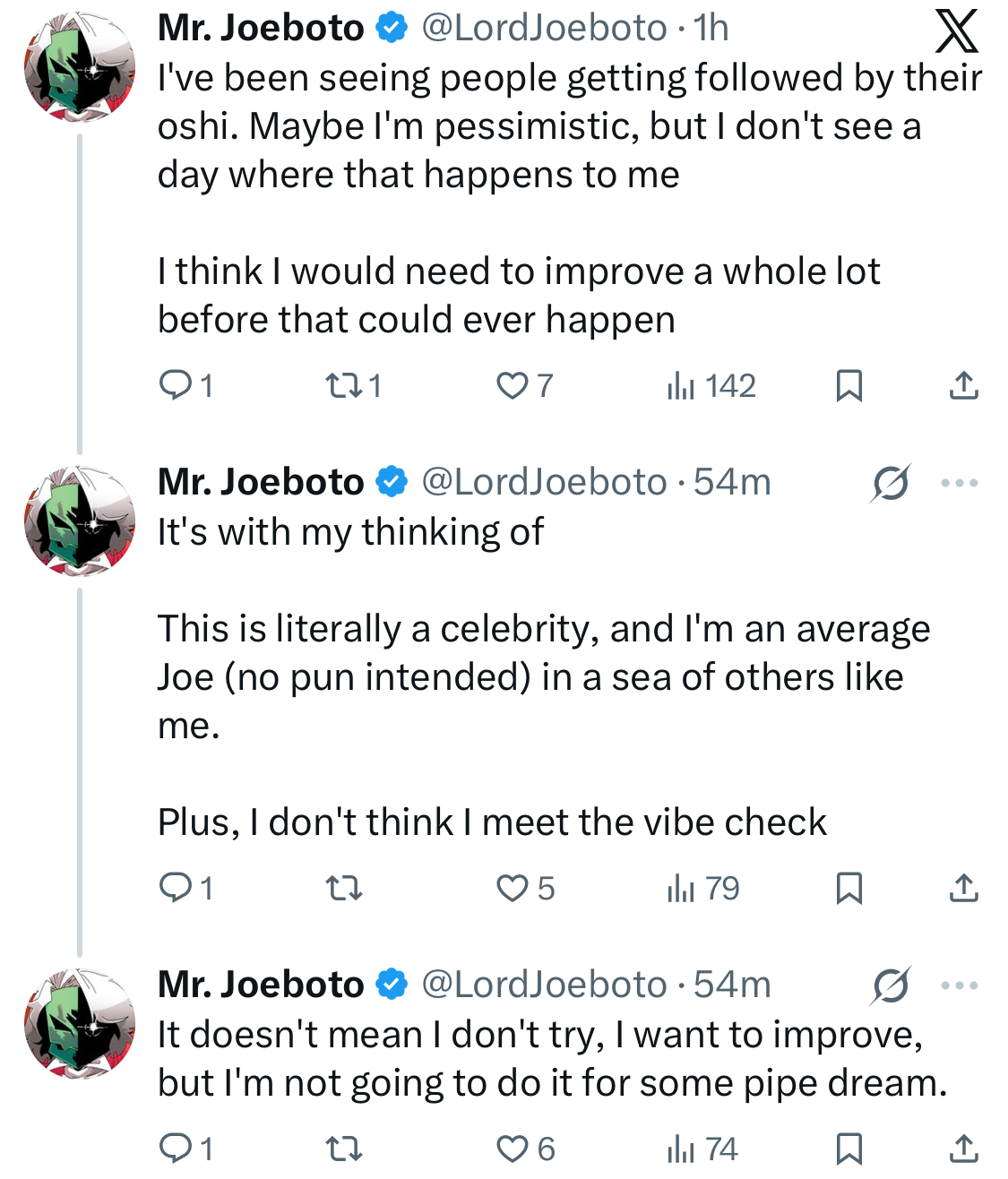Open Mr. Joeboto name on third tweet
Screen dimensions: 1008x1179
click(x=261, y=985)
